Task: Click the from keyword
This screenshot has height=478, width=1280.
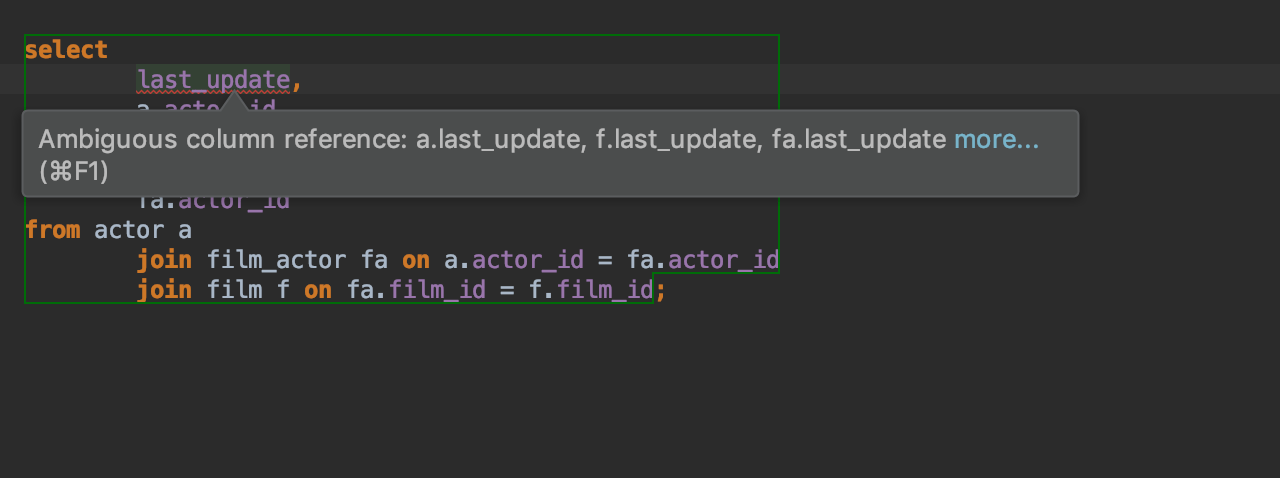Action: pyautogui.click(x=52, y=230)
